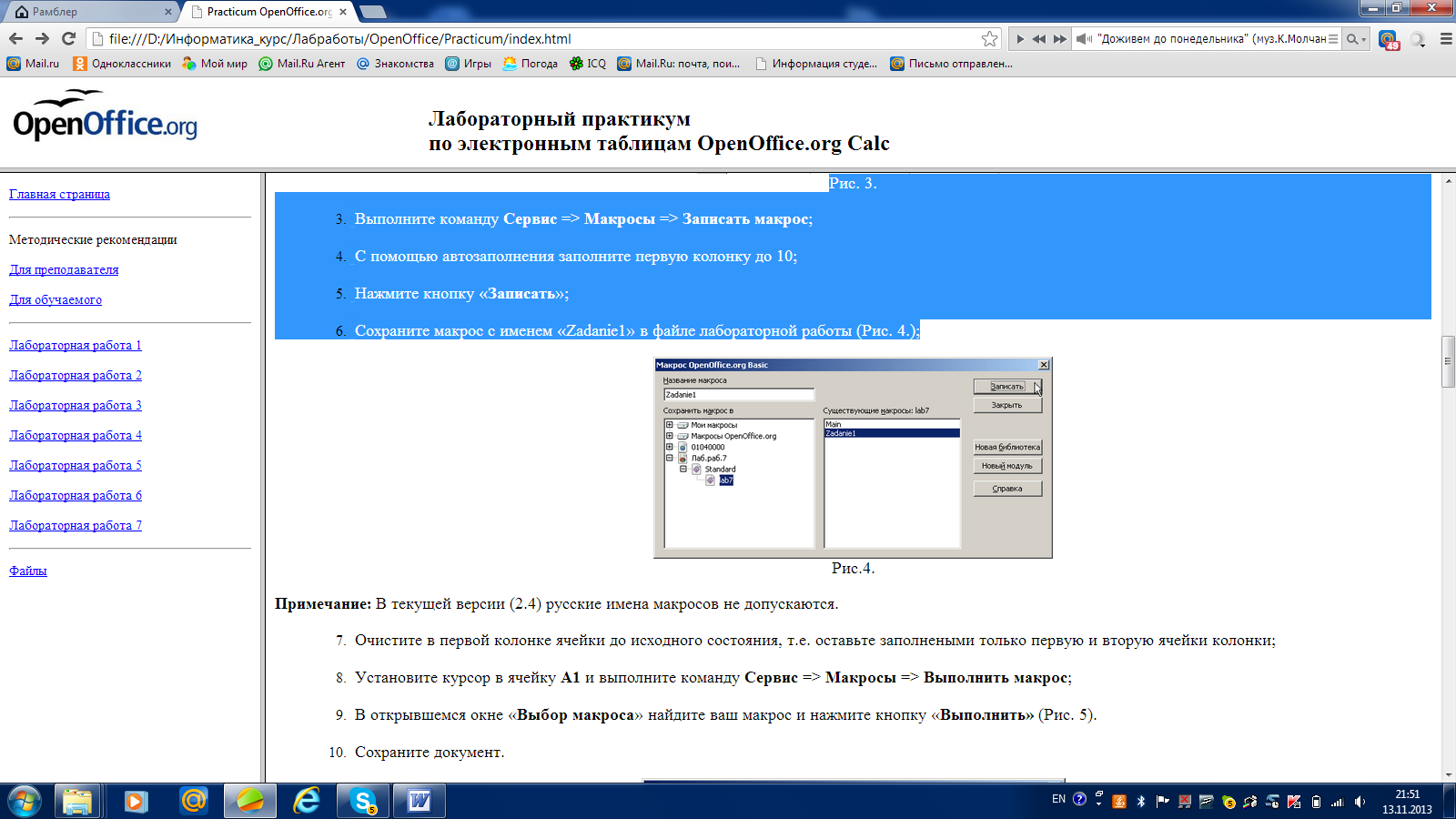Open the playlist list icon beside the song title

pyautogui.click(x=1333, y=39)
